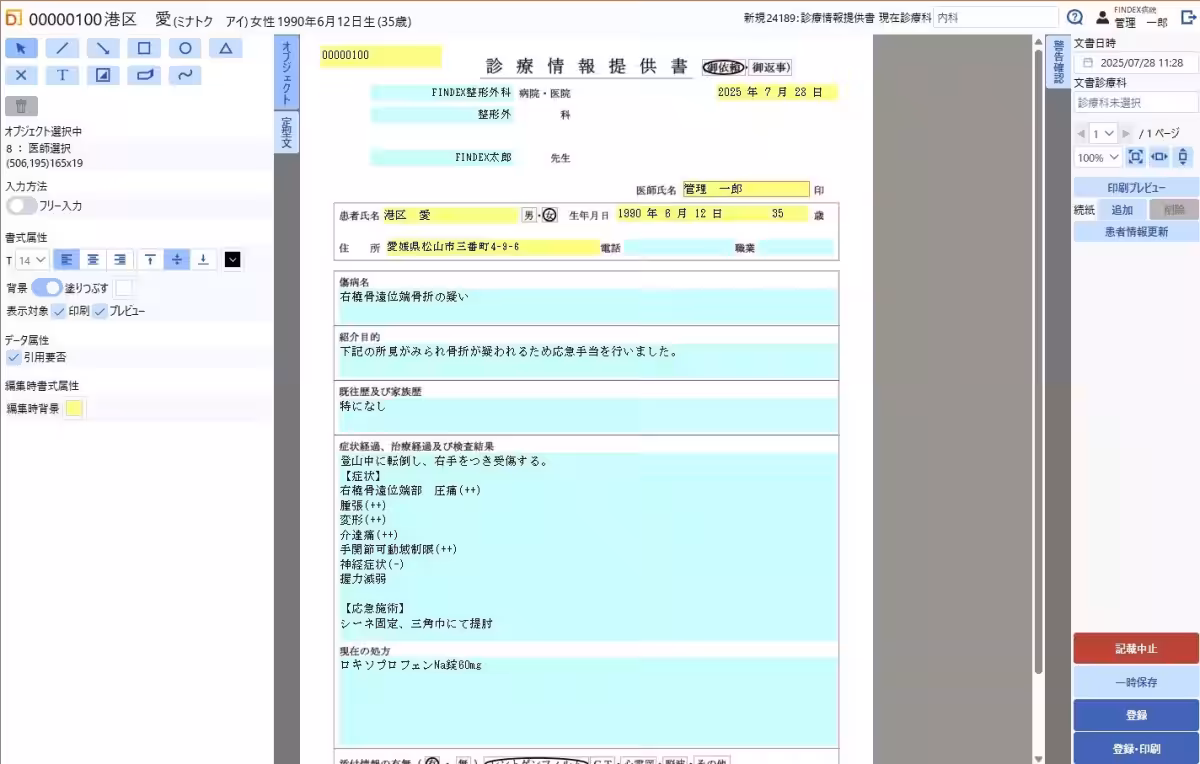1200x764 pixels.
Task: Click the yellow 編集時背景 color swatch
Action: (x=71, y=408)
